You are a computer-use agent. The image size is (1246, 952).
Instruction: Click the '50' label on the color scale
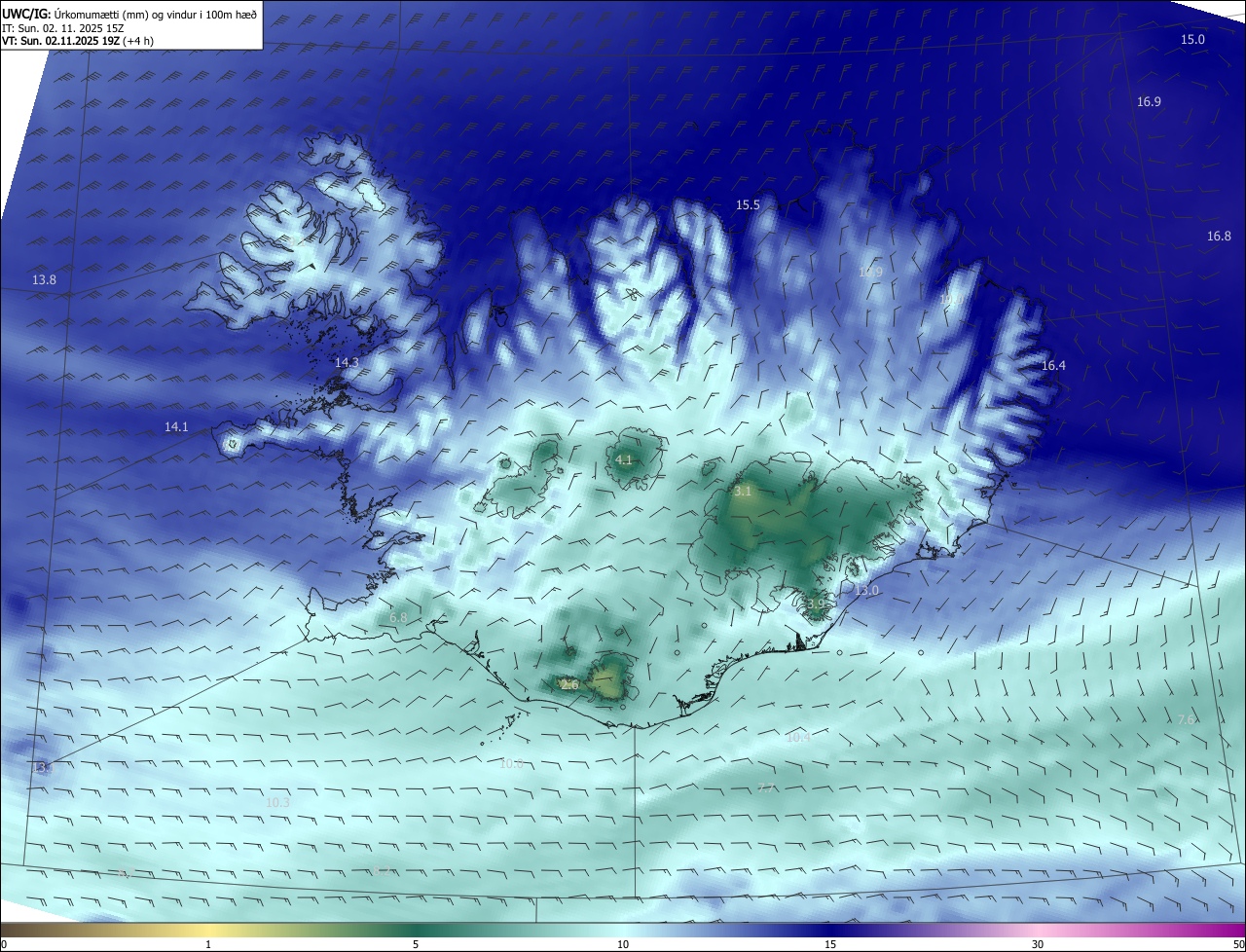point(1238,944)
